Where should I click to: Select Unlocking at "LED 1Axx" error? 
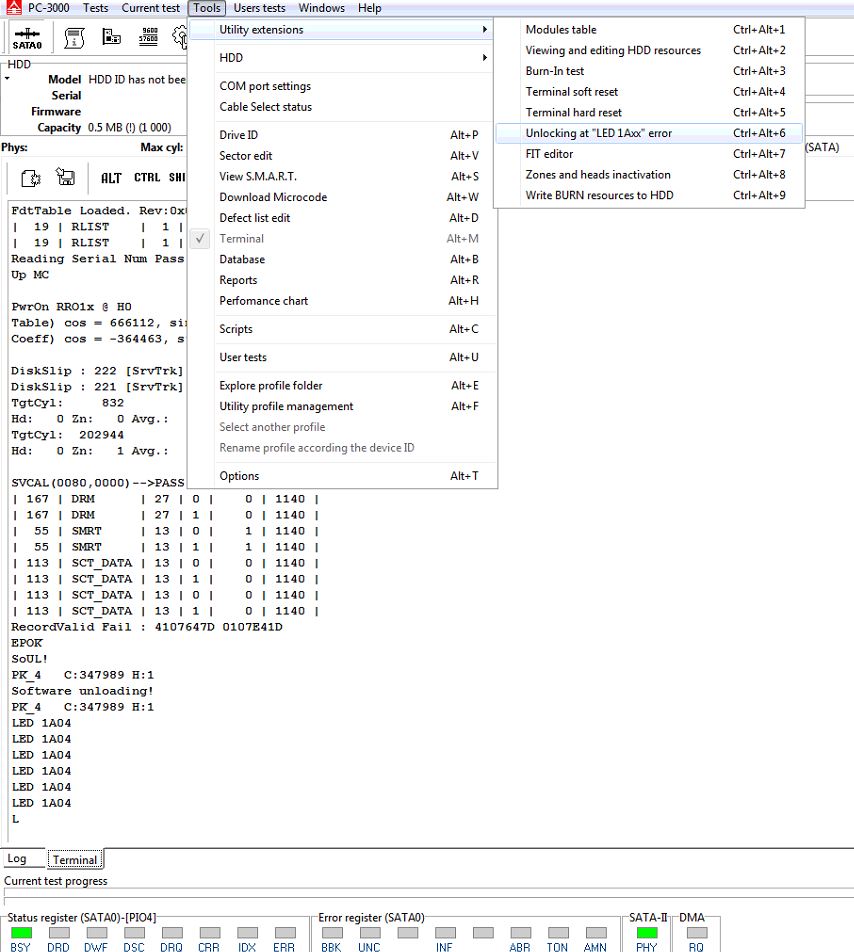tap(599, 133)
